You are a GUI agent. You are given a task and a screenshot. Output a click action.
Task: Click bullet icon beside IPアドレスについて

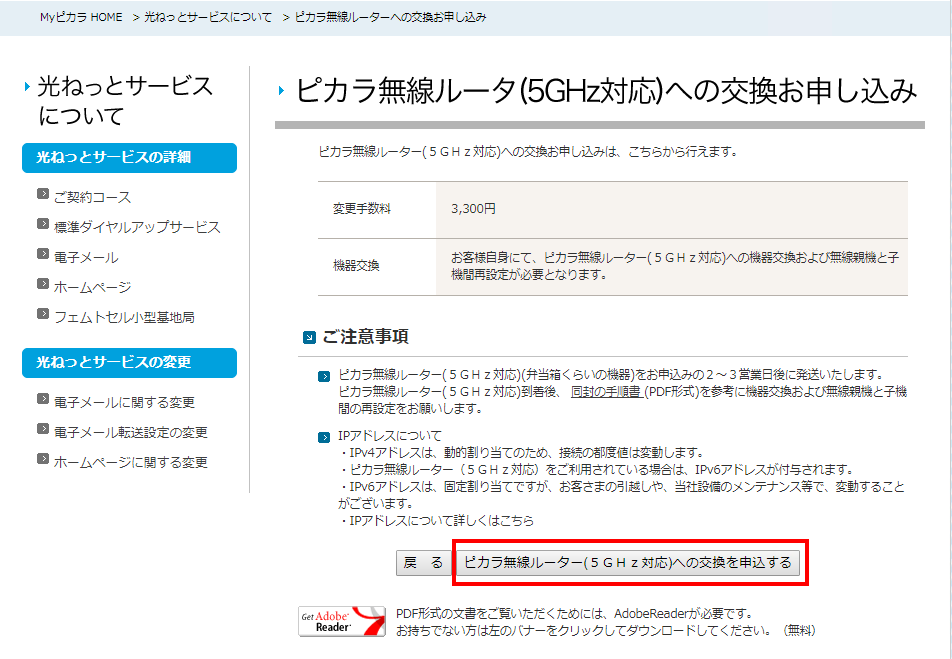324,437
